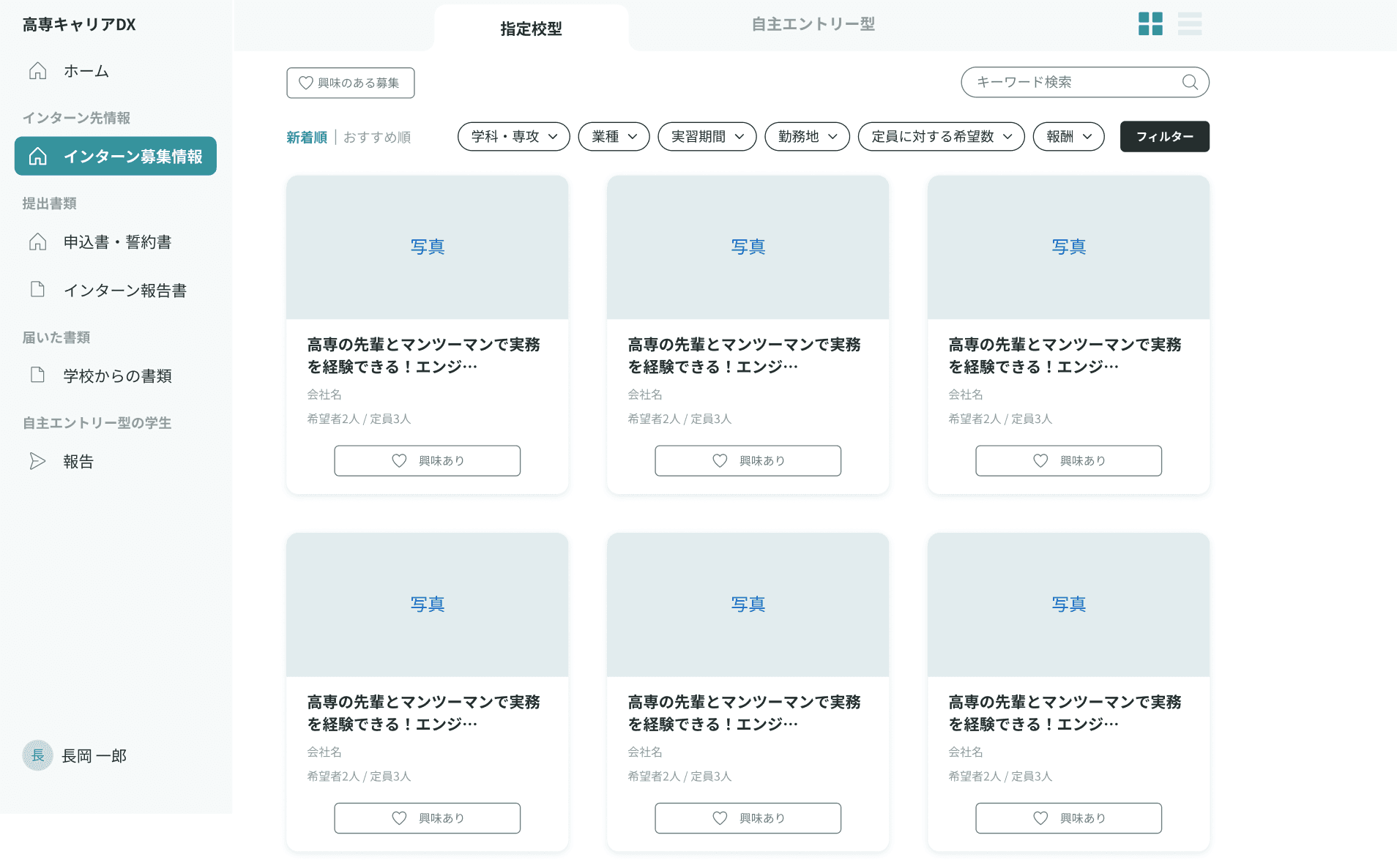Select the 指定校型 tab
This screenshot has width=1397, height=868.
531,29
